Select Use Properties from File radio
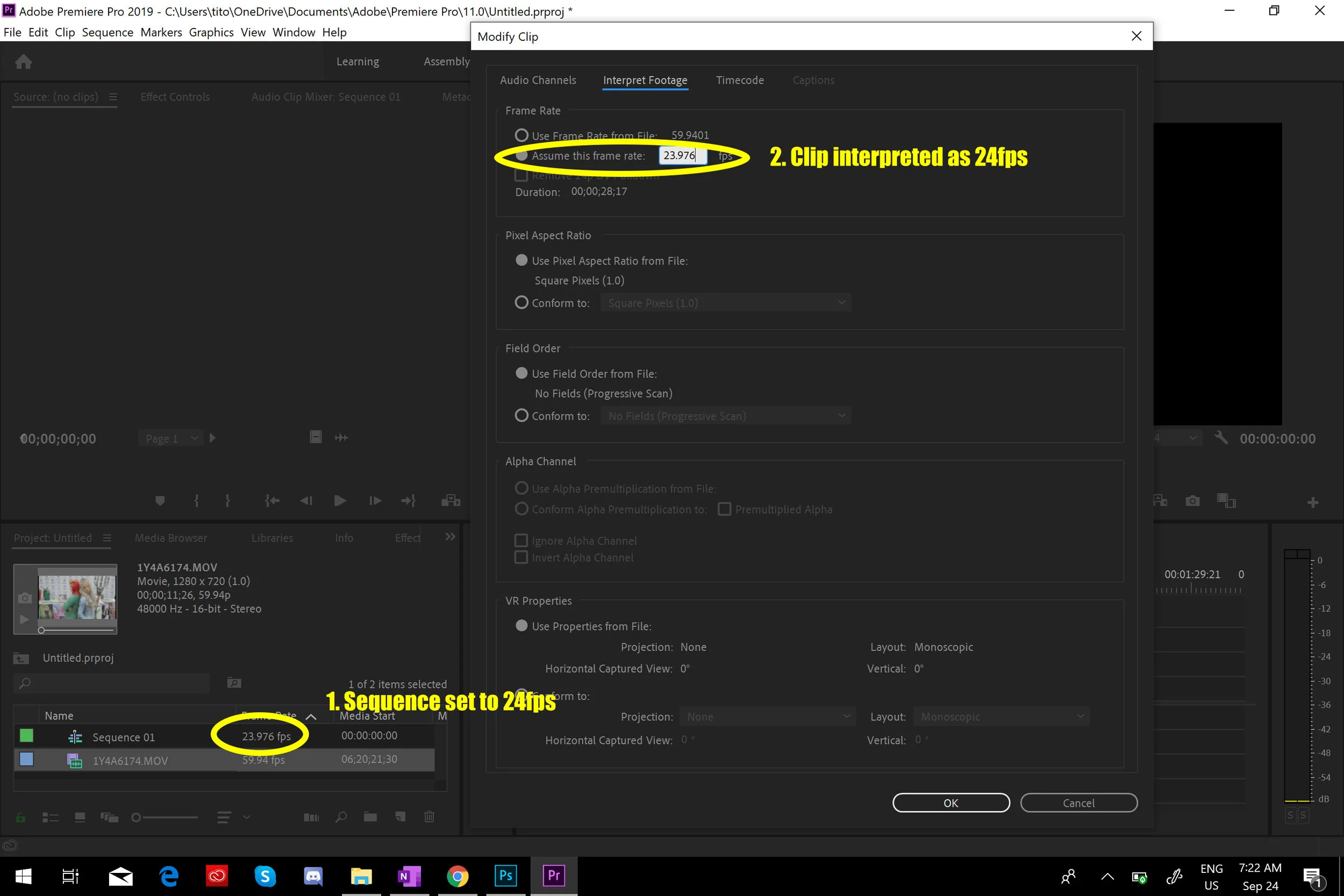Screen dimensions: 1344x896 click(521, 626)
